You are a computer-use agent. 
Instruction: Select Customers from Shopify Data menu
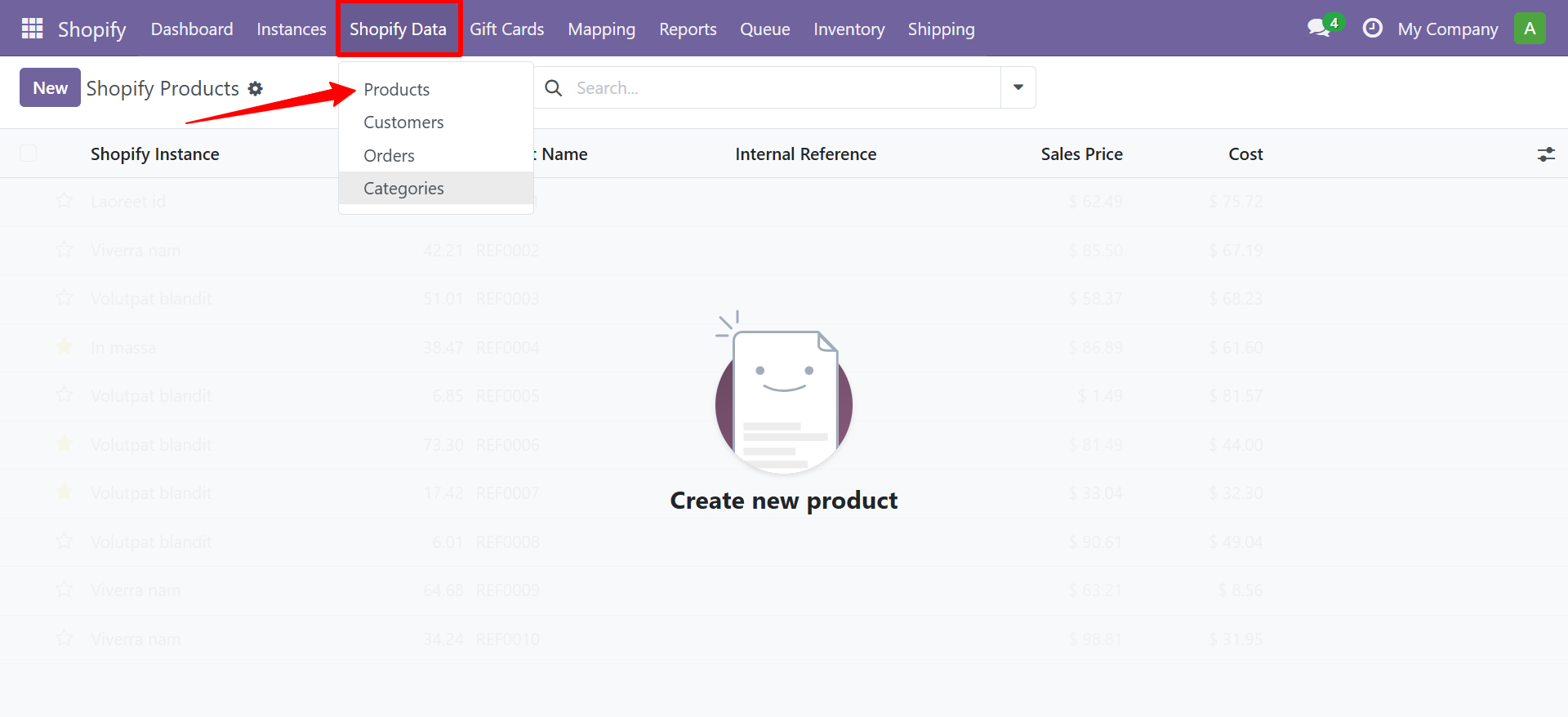(436, 122)
